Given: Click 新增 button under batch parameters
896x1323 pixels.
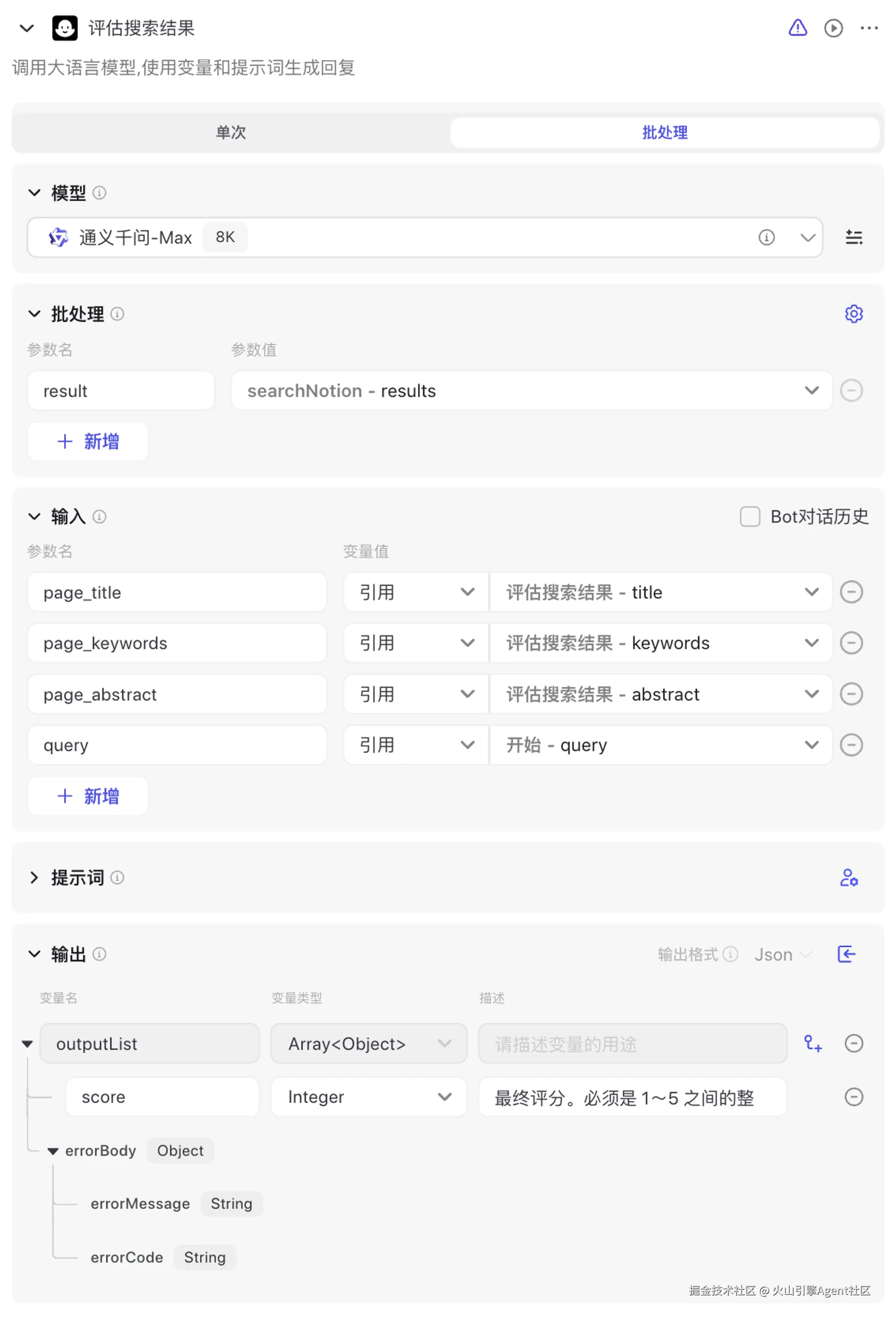Looking at the screenshot, I should click(x=88, y=441).
